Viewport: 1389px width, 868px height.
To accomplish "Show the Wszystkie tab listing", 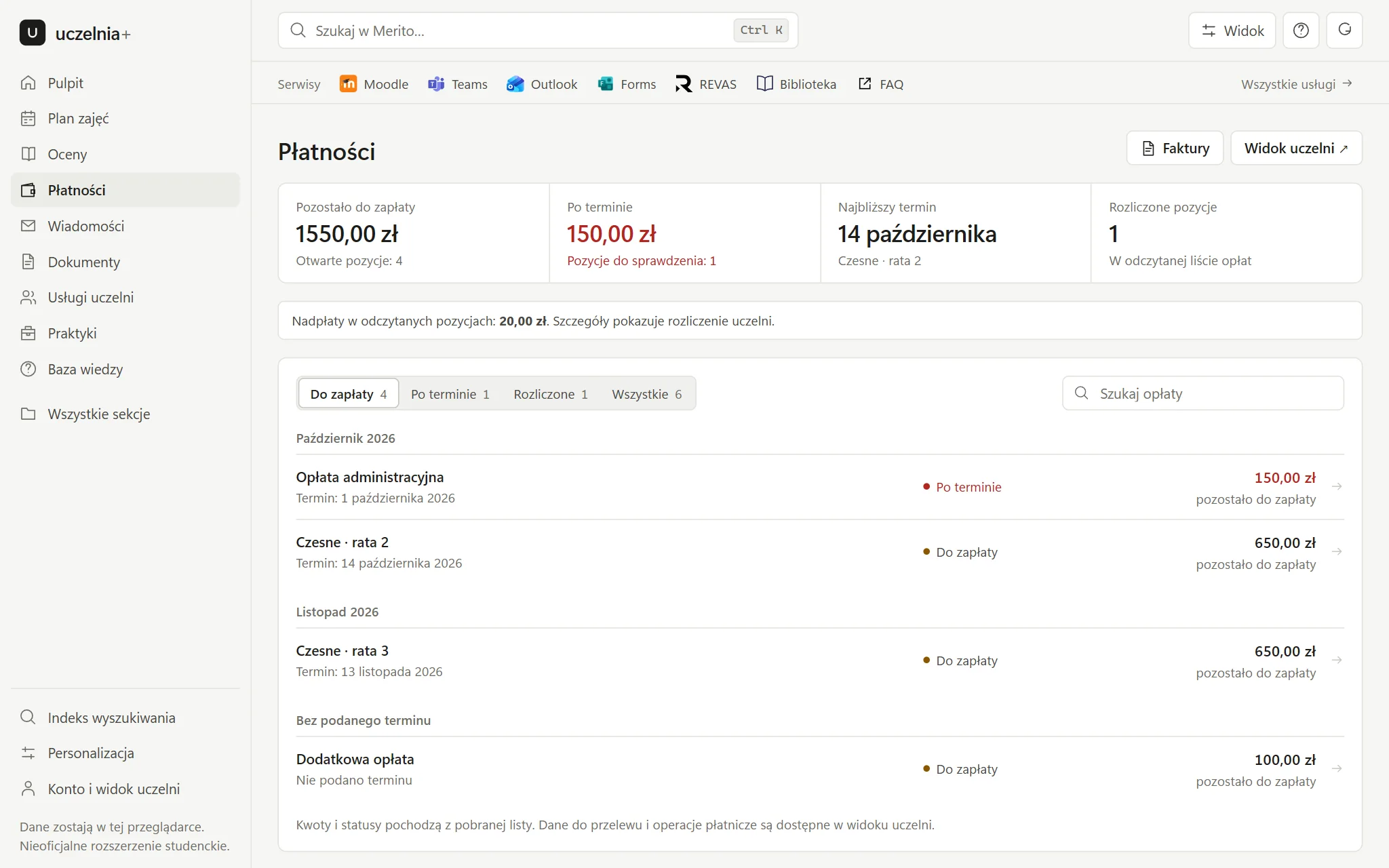I will click(646, 394).
